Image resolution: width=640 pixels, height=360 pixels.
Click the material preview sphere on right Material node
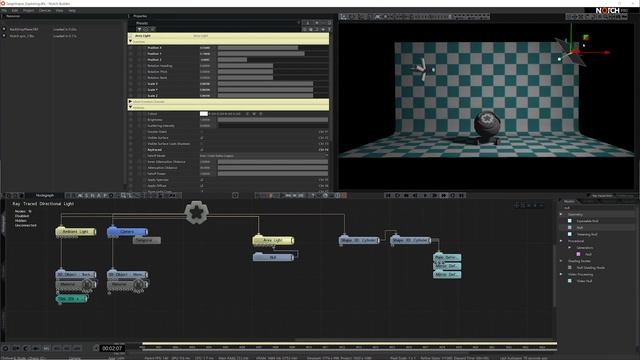coord(139,284)
